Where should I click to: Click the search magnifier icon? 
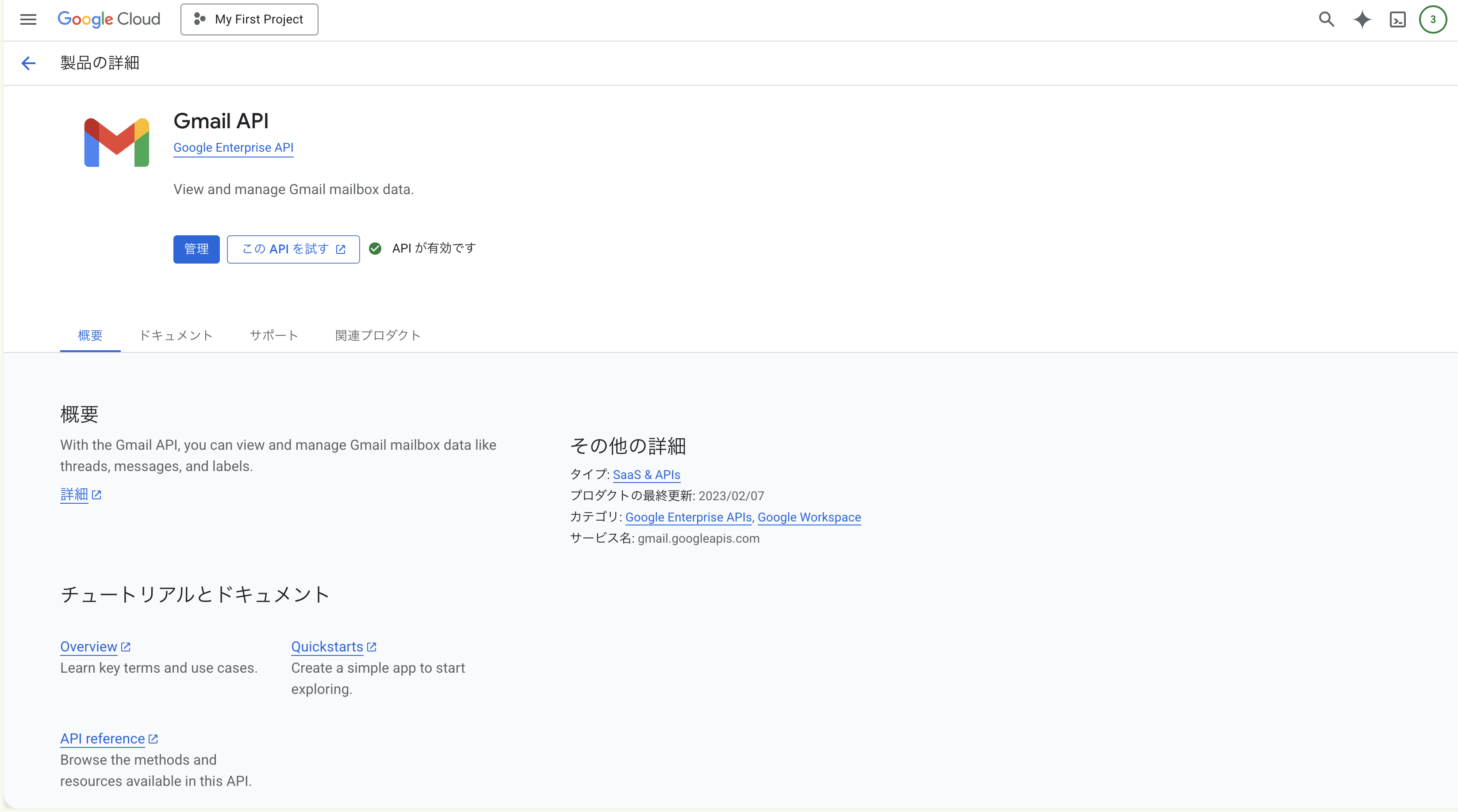point(1326,19)
